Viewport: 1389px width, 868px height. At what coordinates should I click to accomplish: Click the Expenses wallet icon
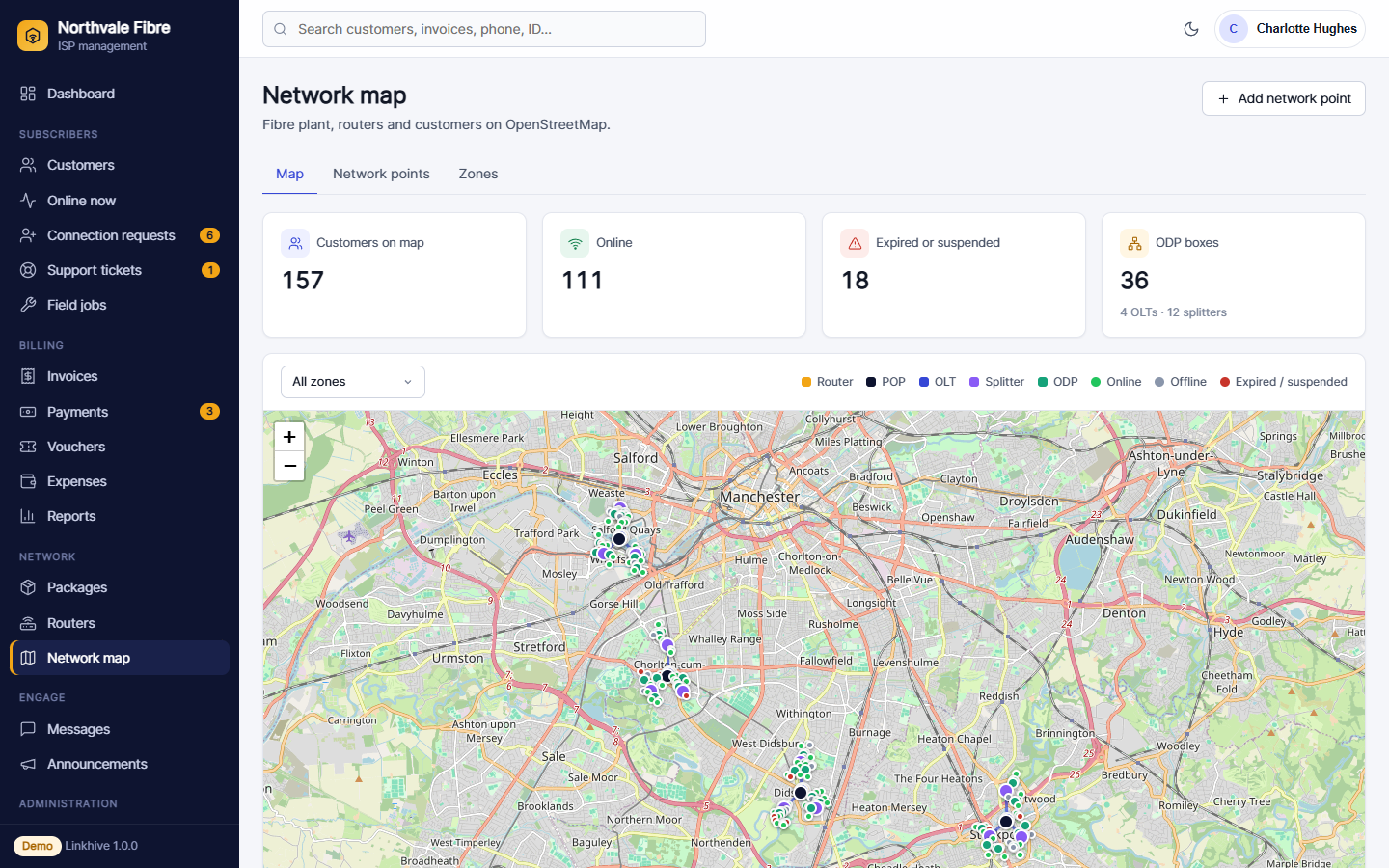[28, 481]
